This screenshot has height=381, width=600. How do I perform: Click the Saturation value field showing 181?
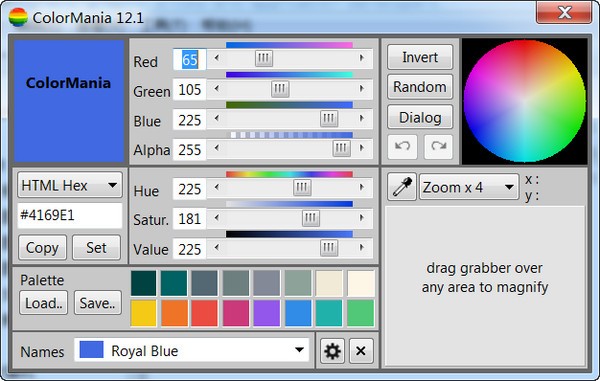[x=189, y=219]
